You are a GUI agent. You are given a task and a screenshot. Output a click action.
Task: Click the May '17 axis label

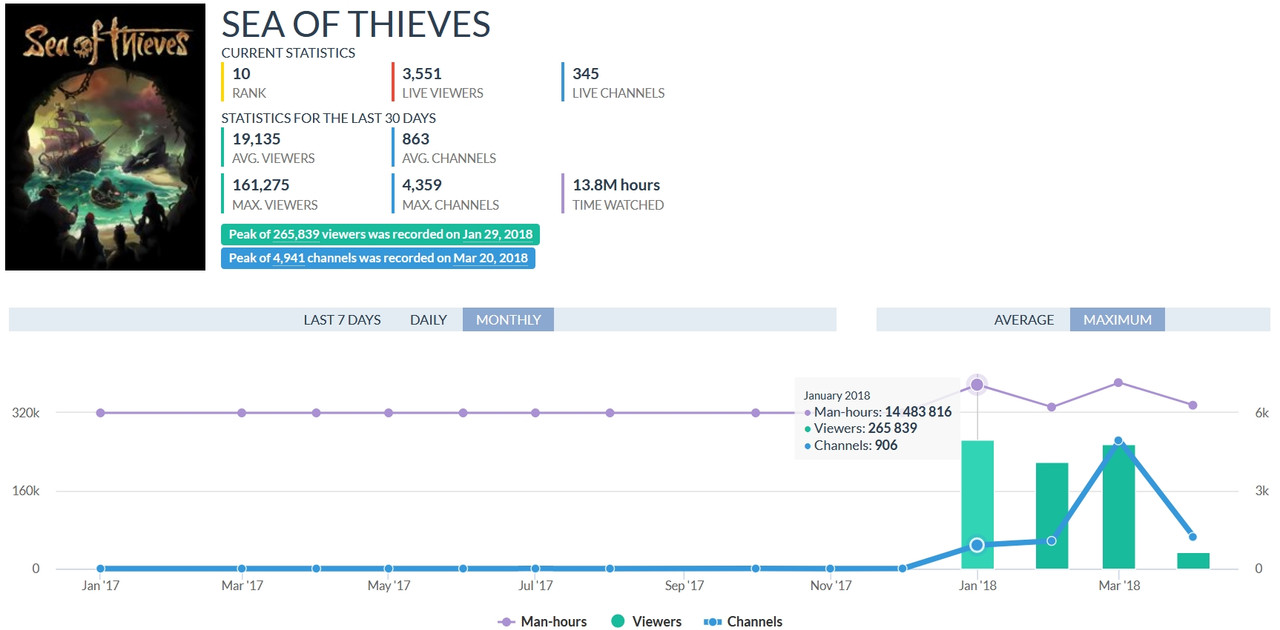[389, 586]
